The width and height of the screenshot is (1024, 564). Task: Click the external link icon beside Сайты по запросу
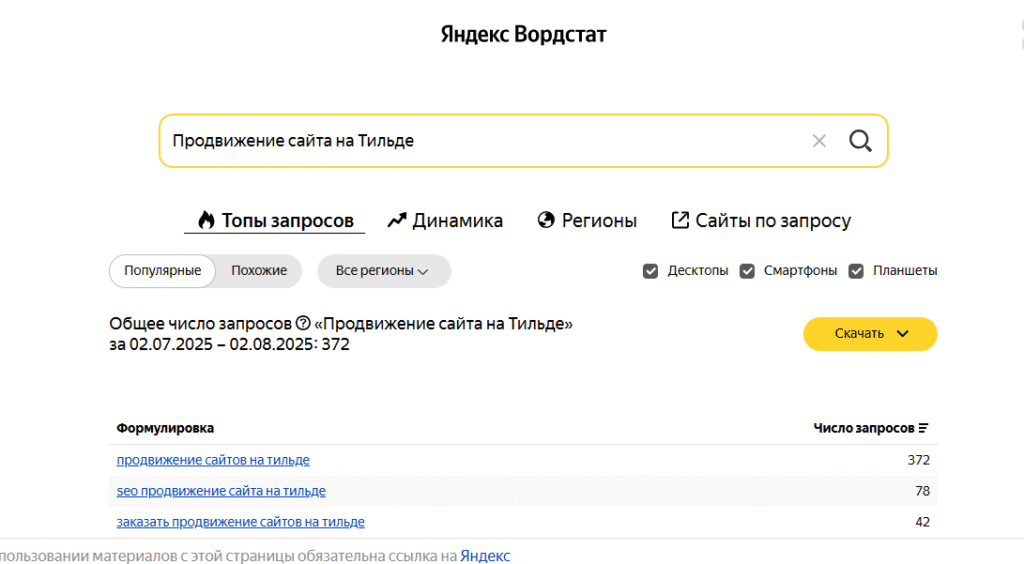tap(680, 221)
